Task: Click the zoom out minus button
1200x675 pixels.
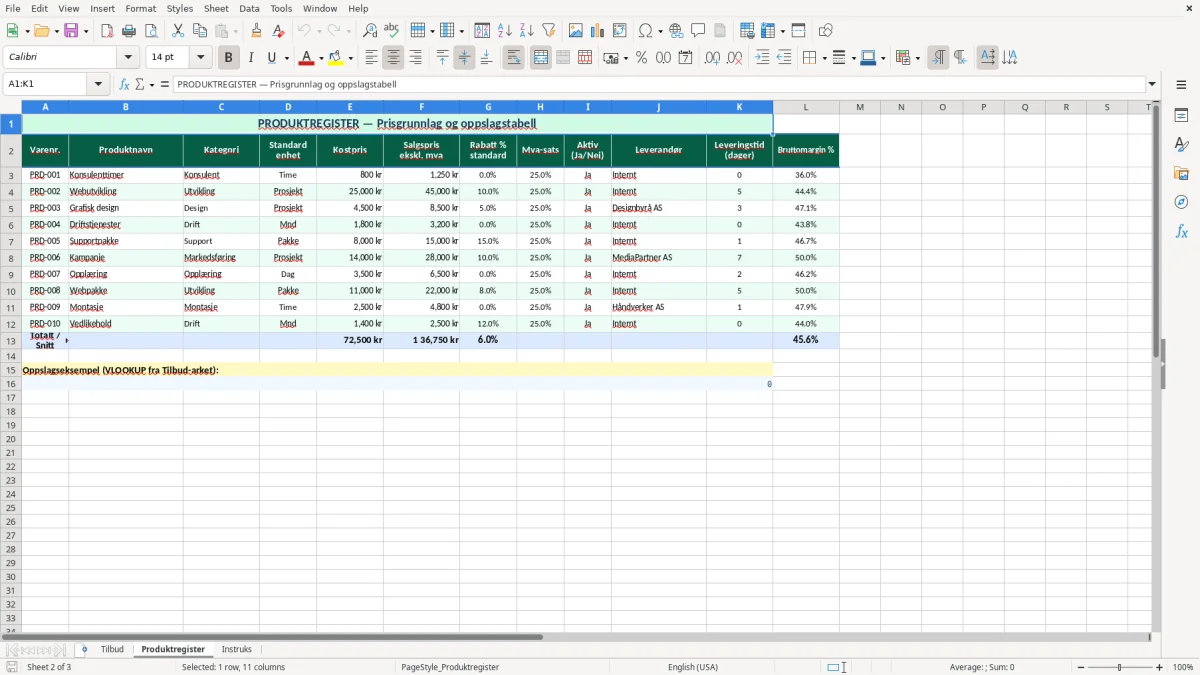Action: click(1081, 667)
